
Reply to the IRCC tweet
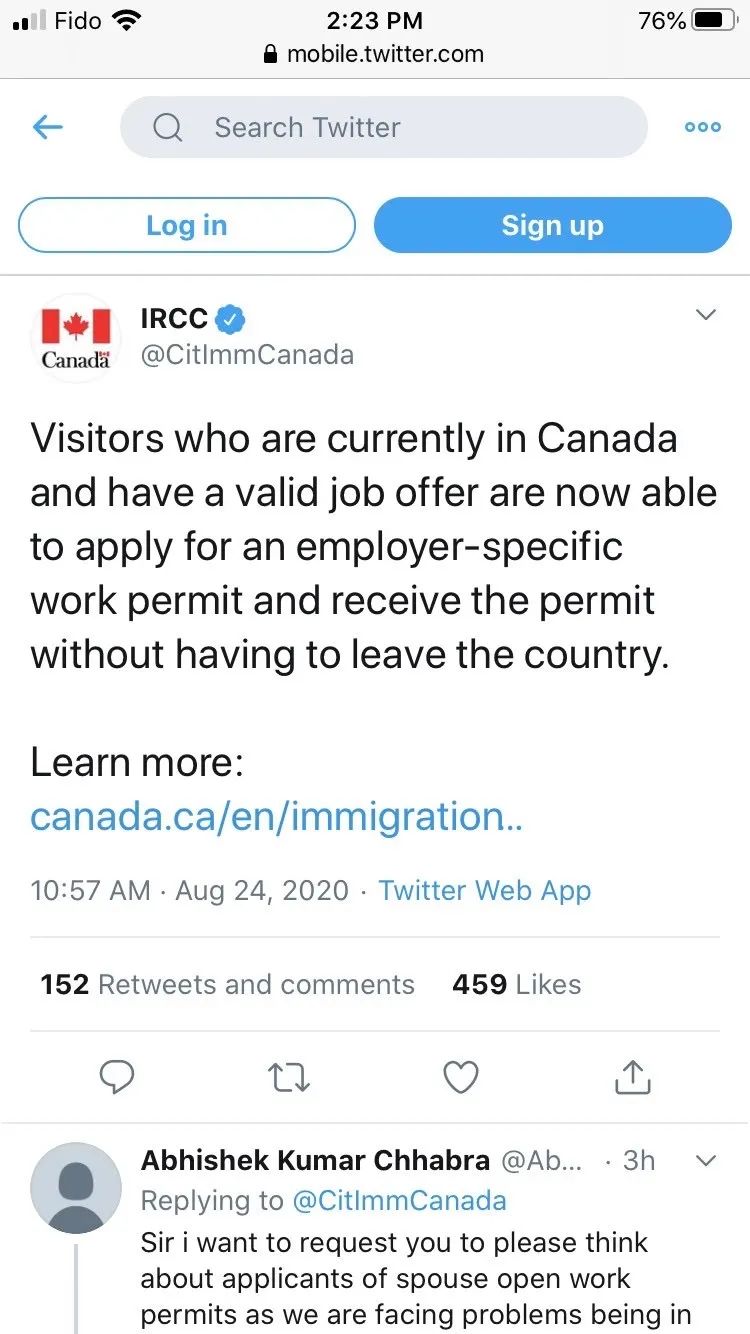[x=118, y=1077]
